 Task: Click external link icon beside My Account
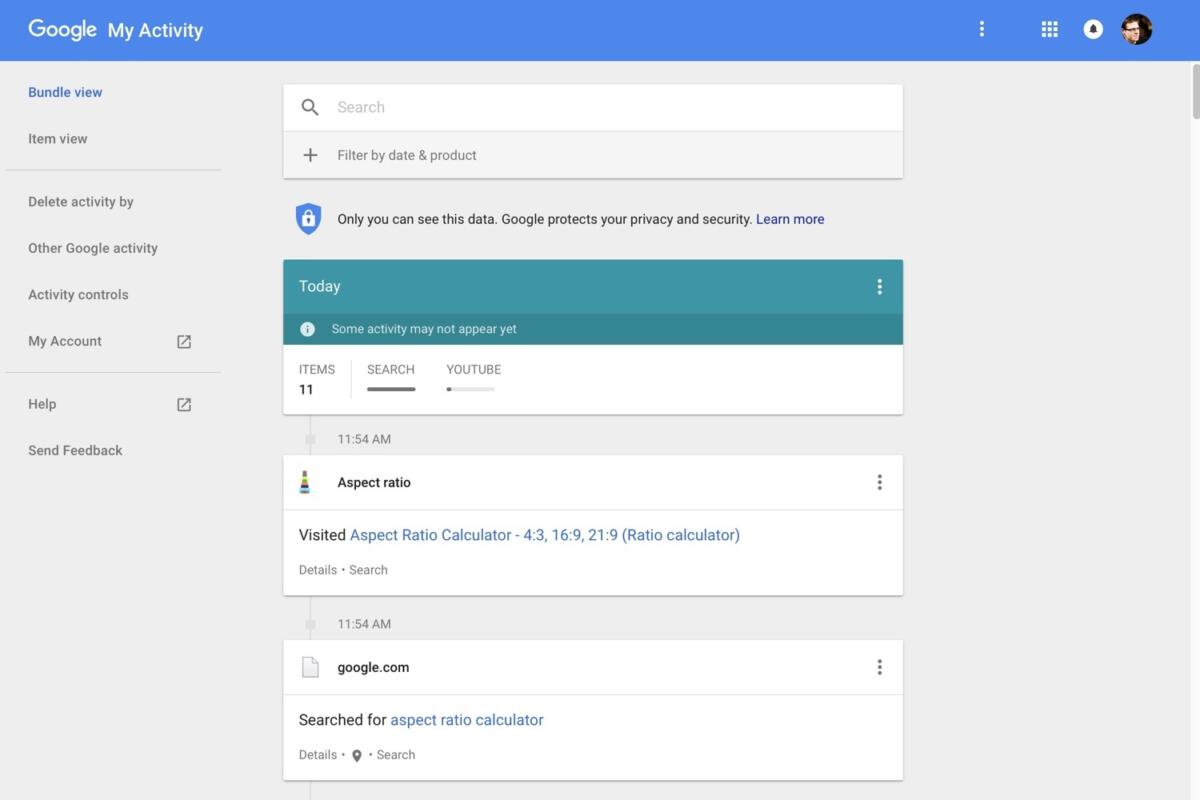coord(184,342)
